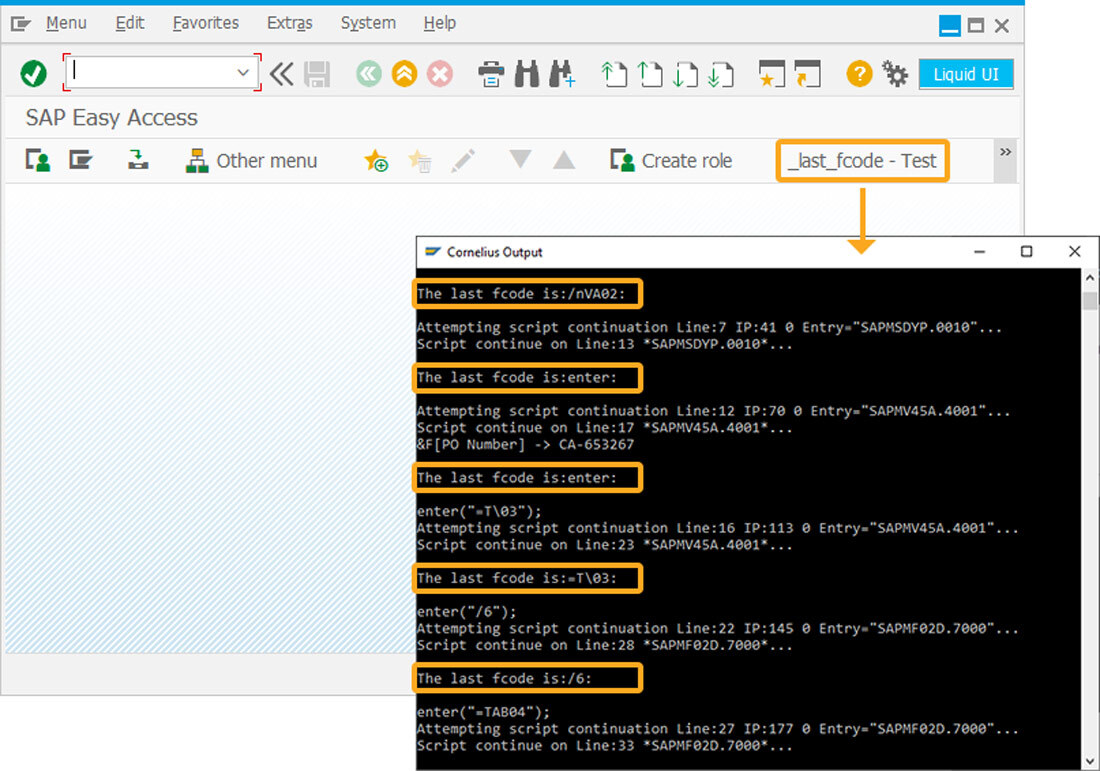The image size is (1100, 771).
Task: Open Customize Local Layout gear icon
Action: [x=894, y=74]
